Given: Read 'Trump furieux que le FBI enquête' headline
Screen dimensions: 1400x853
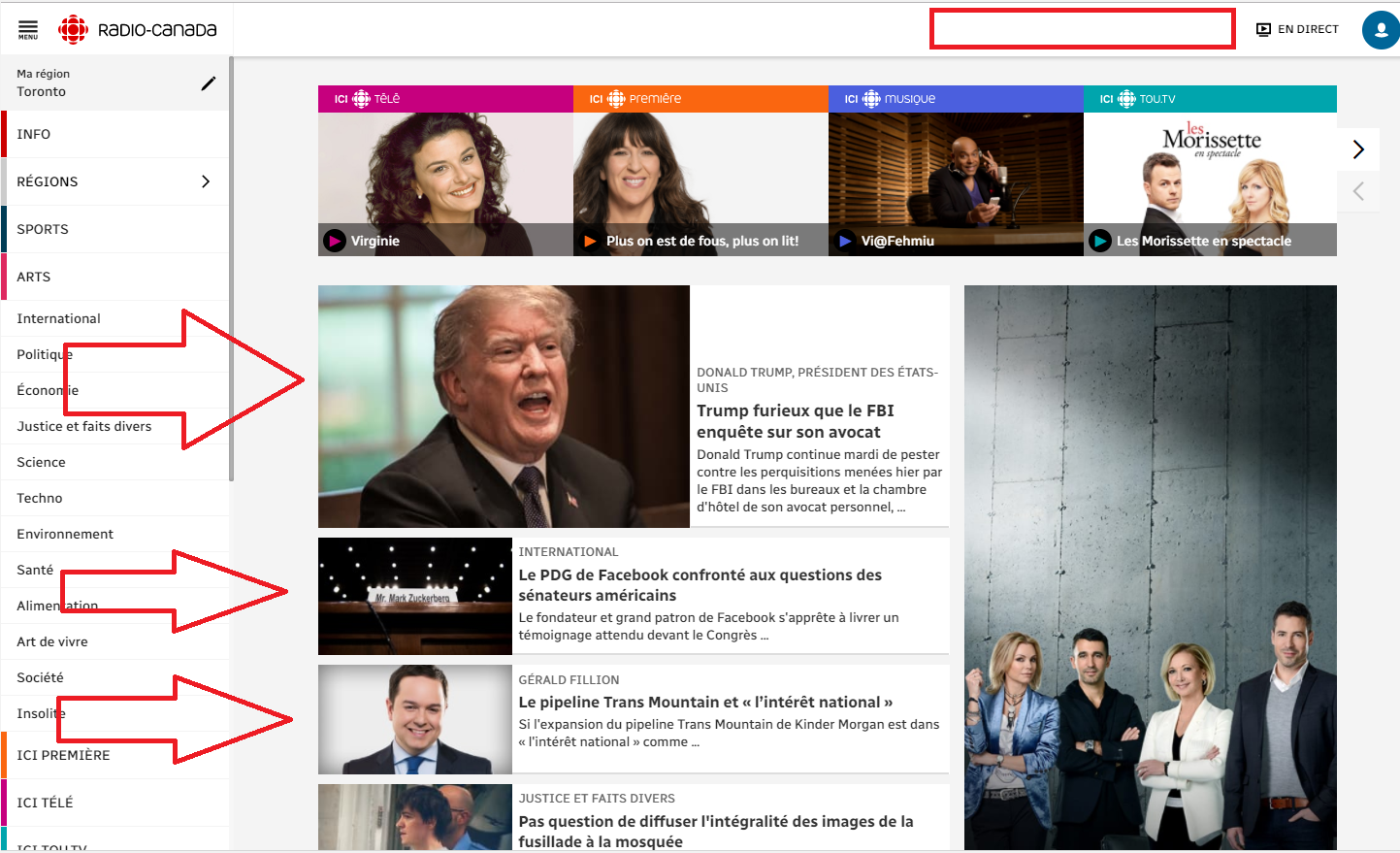Looking at the screenshot, I should 796,421.
